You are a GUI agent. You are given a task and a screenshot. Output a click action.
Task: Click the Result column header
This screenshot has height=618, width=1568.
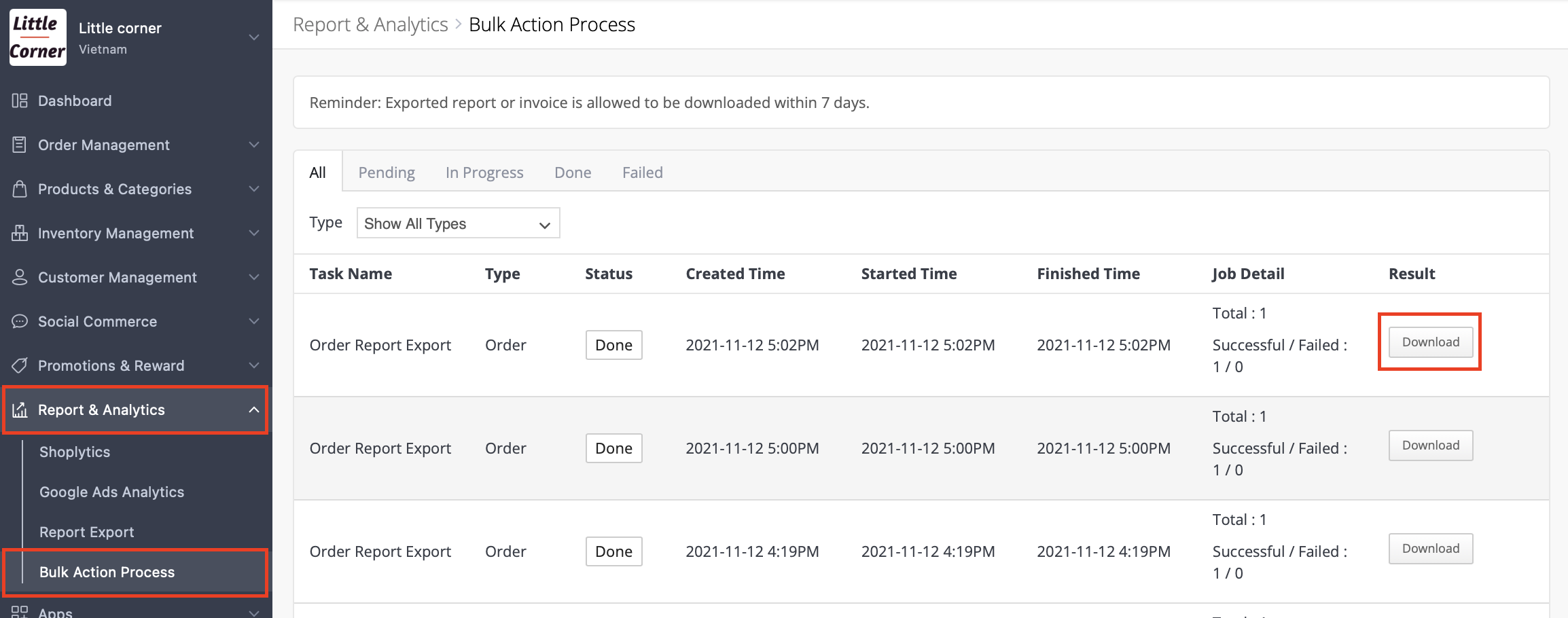[1412, 274]
